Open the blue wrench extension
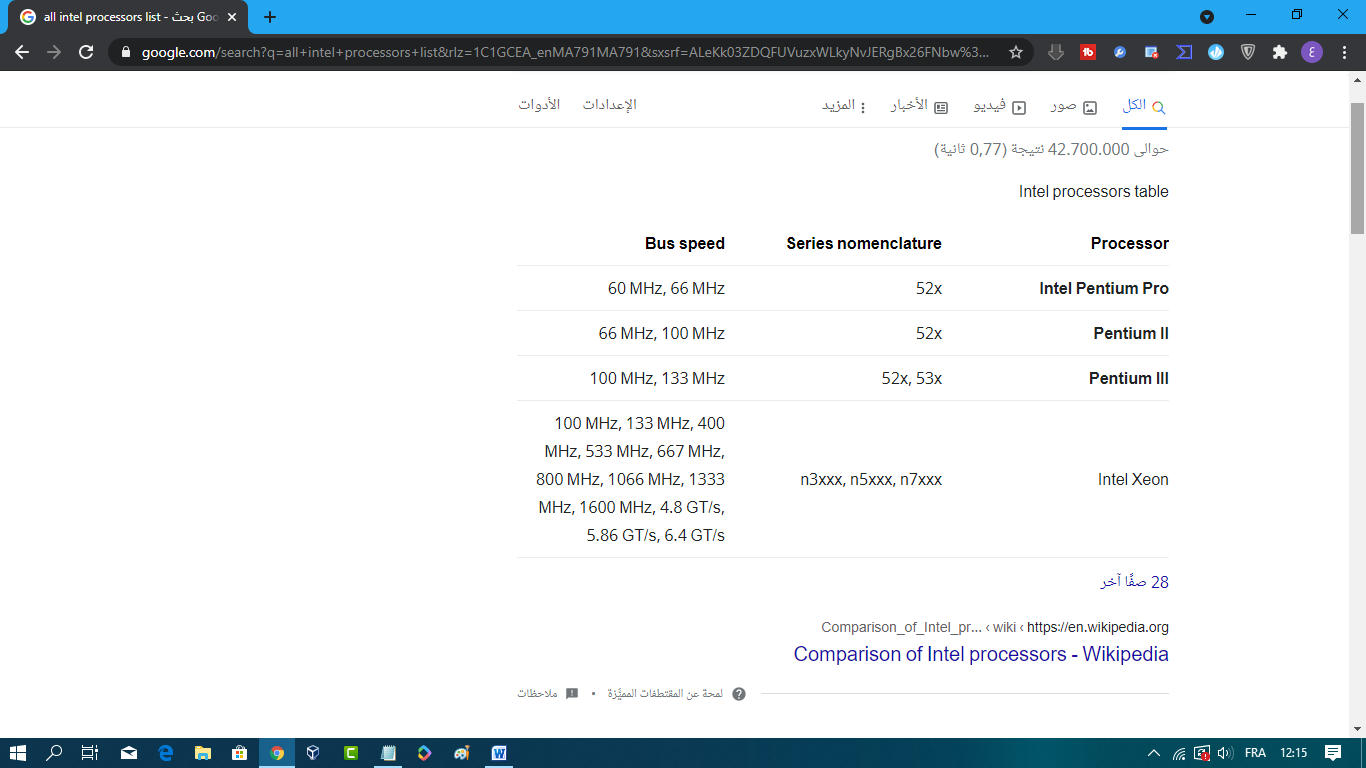 point(1120,52)
